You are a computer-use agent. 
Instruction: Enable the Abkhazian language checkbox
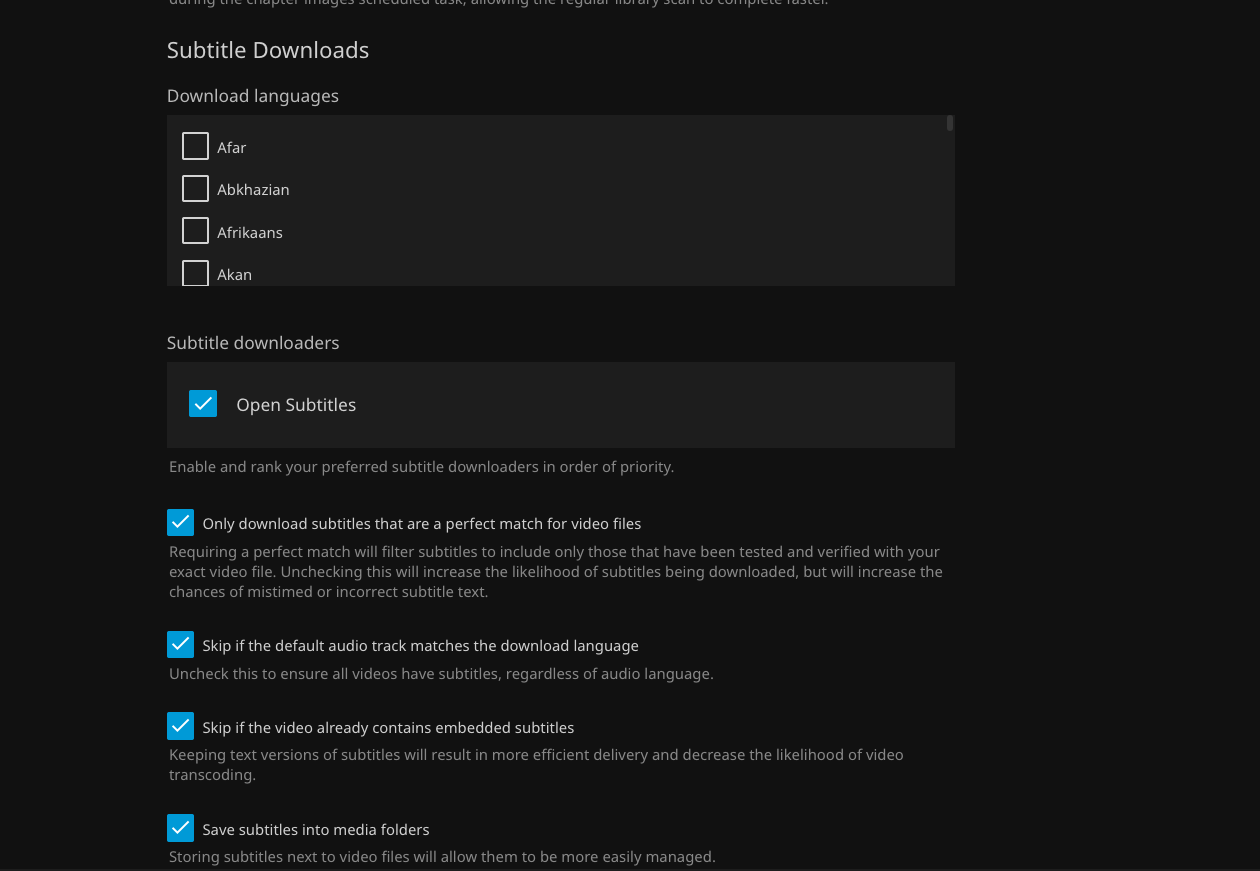[195, 188]
